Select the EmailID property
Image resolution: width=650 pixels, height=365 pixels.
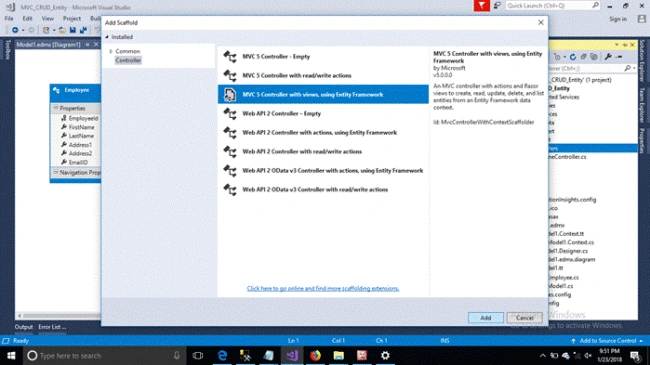(78, 162)
